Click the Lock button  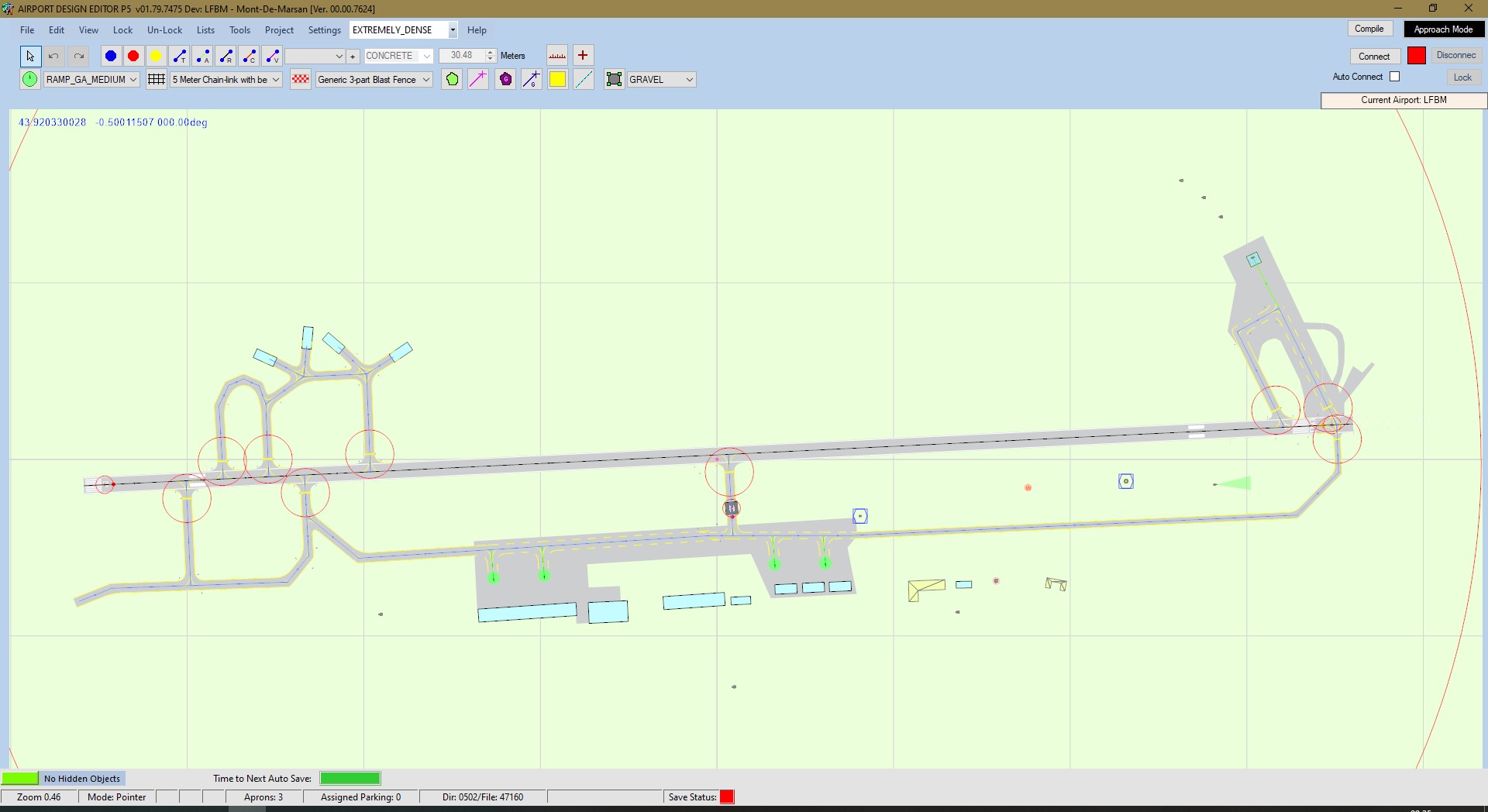click(1462, 77)
